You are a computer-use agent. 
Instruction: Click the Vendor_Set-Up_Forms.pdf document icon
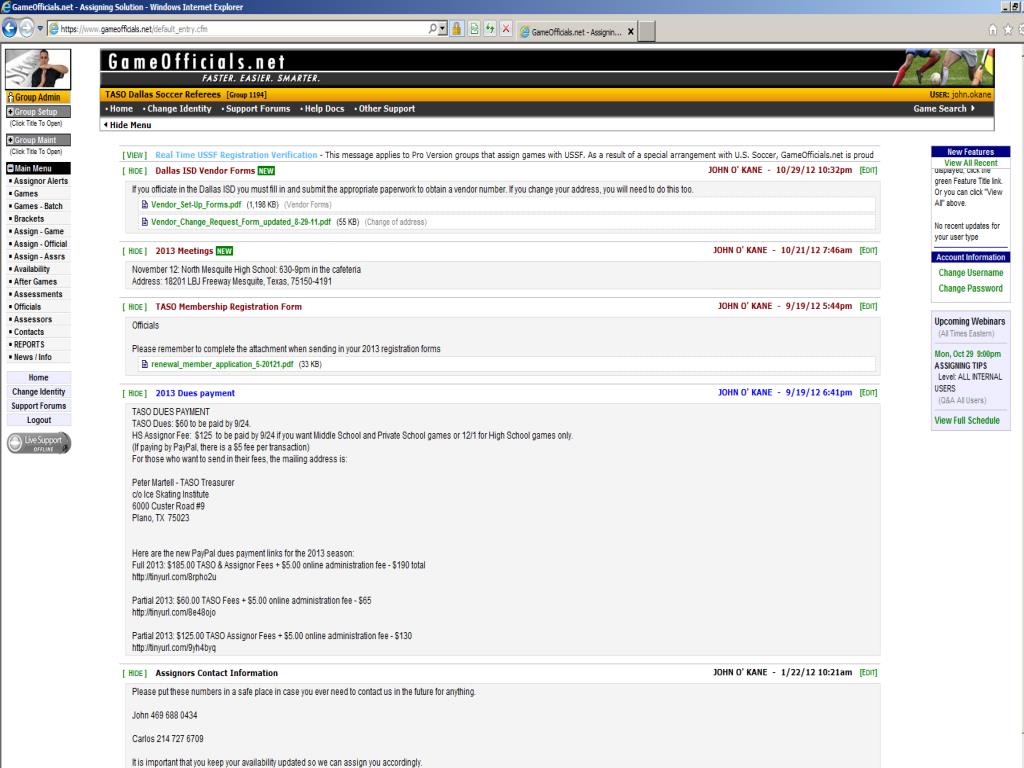[x=145, y=204]
